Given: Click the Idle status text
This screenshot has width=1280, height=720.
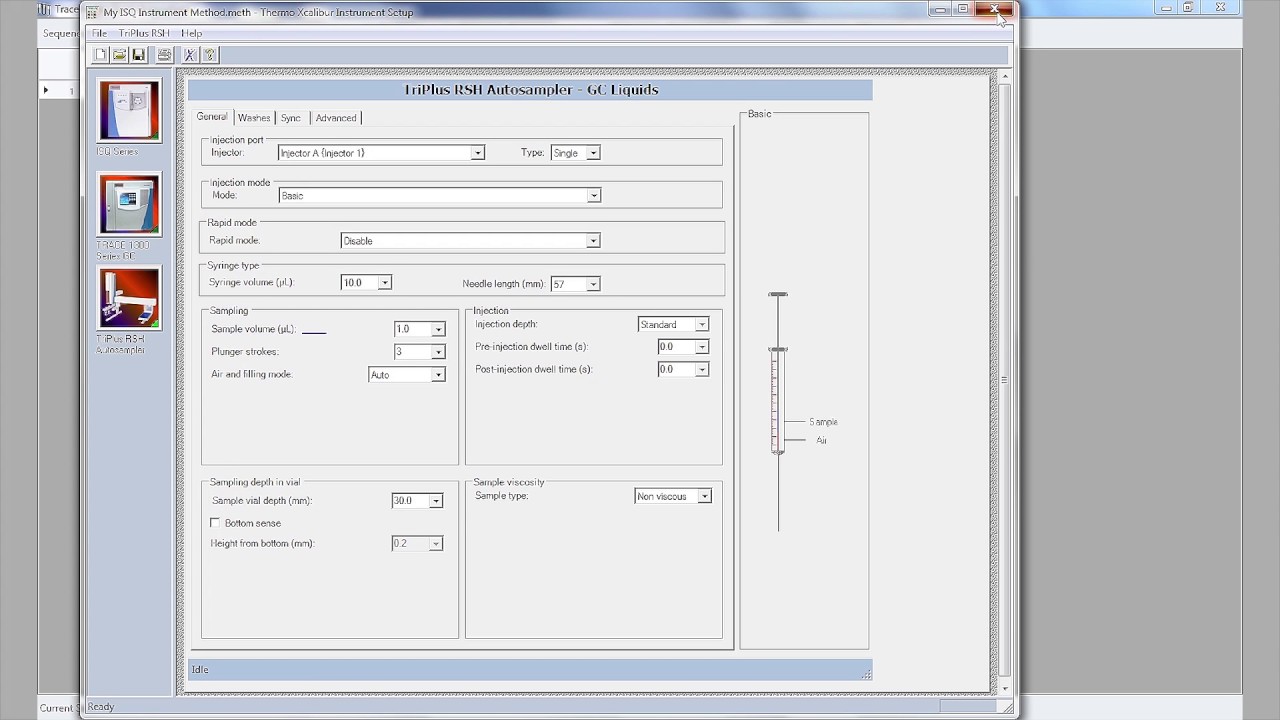Looking at the screenshot, I should coord(200,670).
